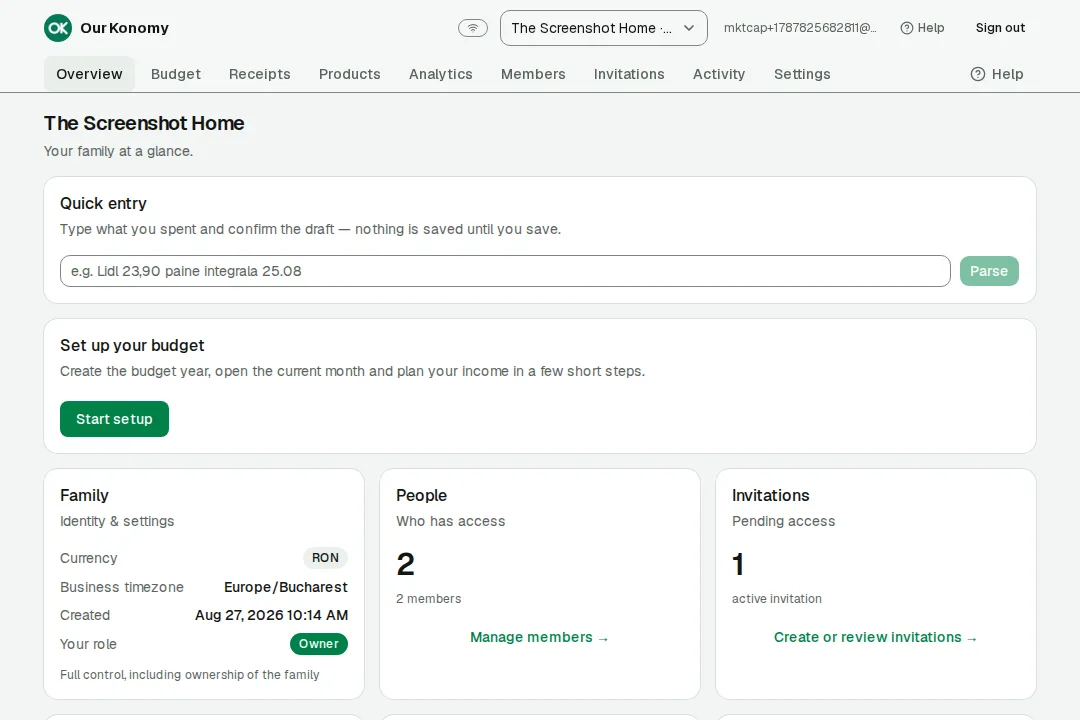Sign out of the account

(x=1000, y=28)
